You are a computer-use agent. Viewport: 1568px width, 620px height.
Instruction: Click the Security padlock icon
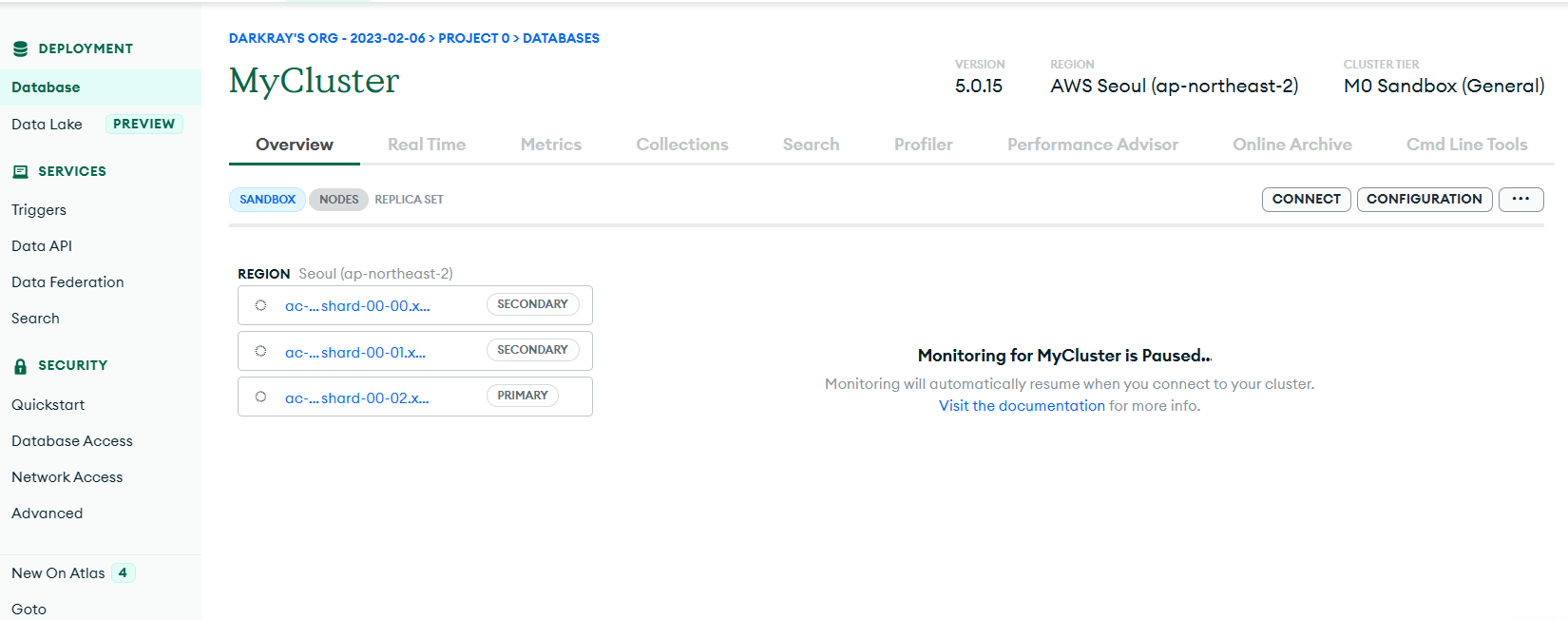point(20,366)
